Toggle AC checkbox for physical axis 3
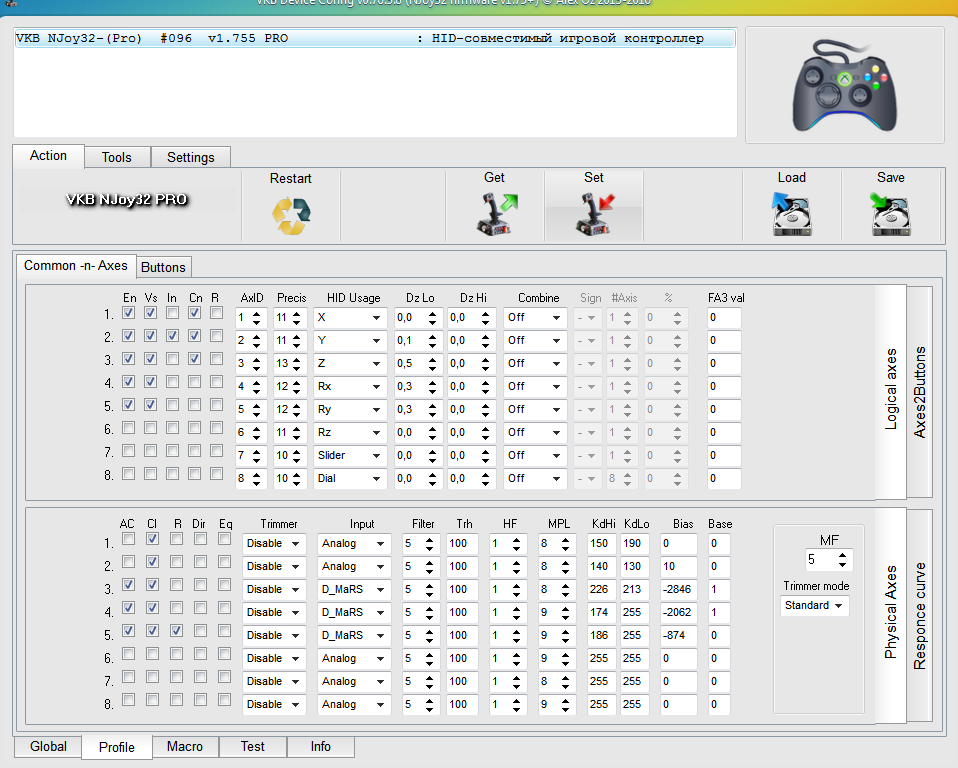This screenshot has width=958, height=768. [x=128, y=585]
